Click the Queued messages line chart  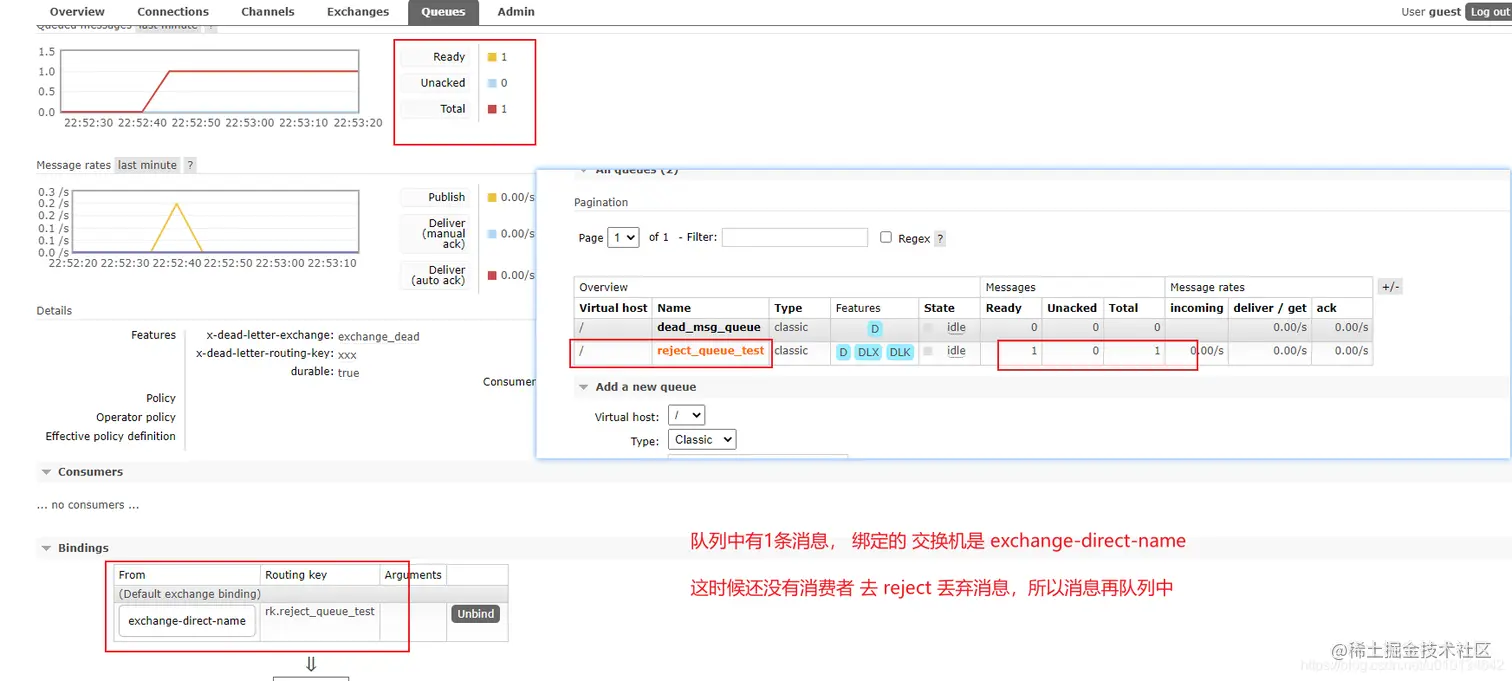click(x=210, y=81)
